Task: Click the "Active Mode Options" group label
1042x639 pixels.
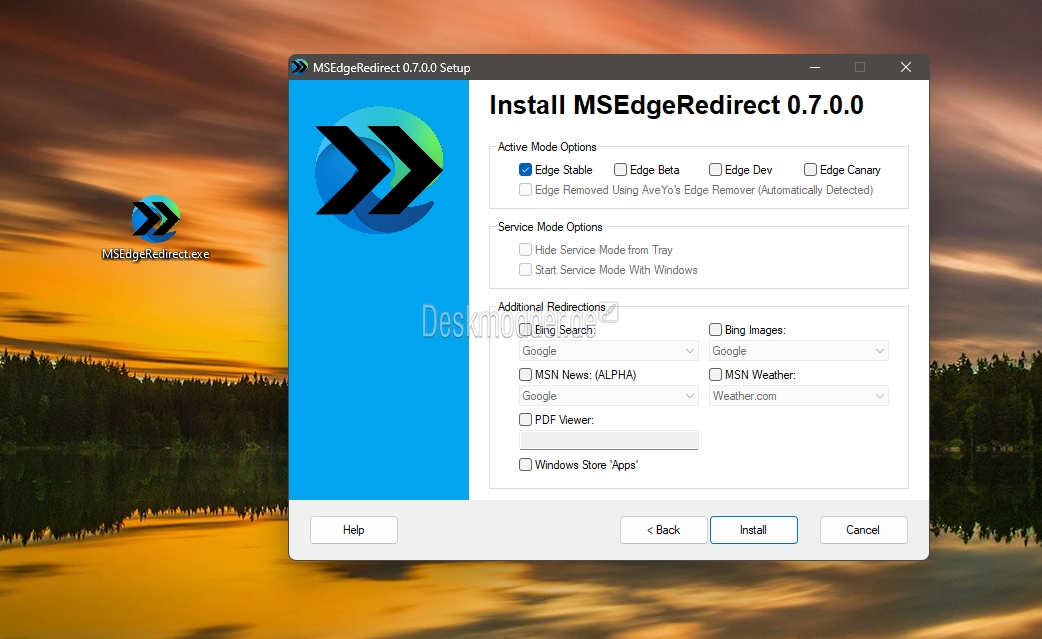Action: coord(547,147)
